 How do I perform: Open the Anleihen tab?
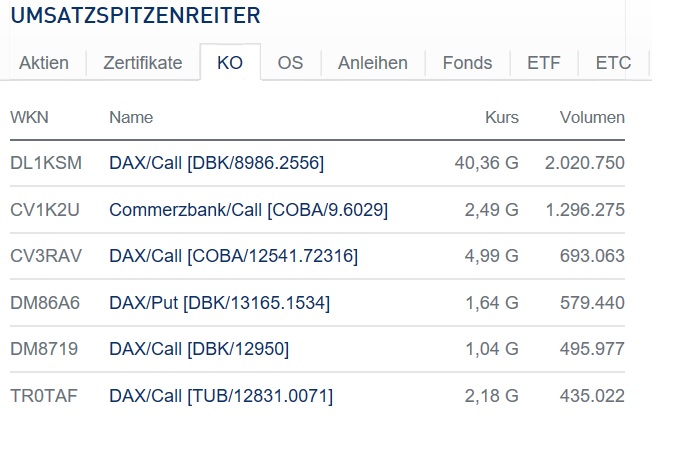(373, 63)
